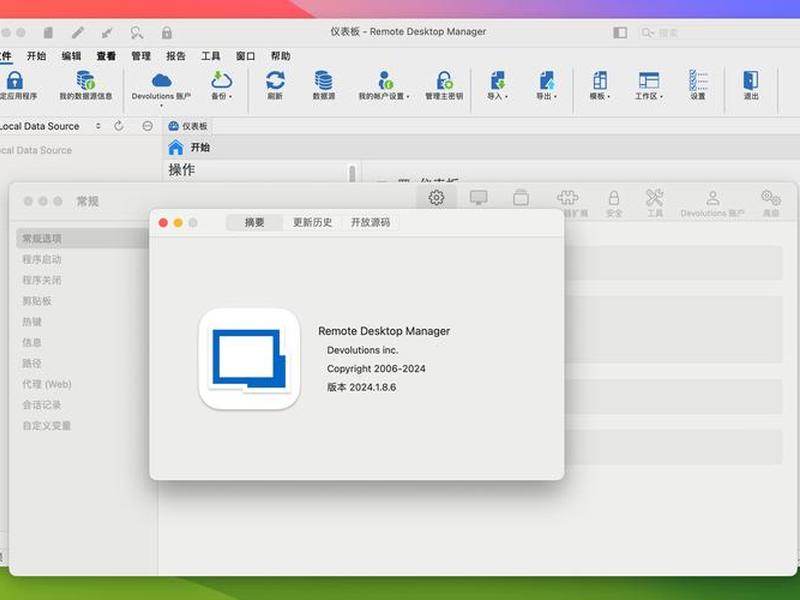The image size is (800, 600).
Task: Click Manage Master Key (管理主密钥) icon
Action: [x=444, y=81]
